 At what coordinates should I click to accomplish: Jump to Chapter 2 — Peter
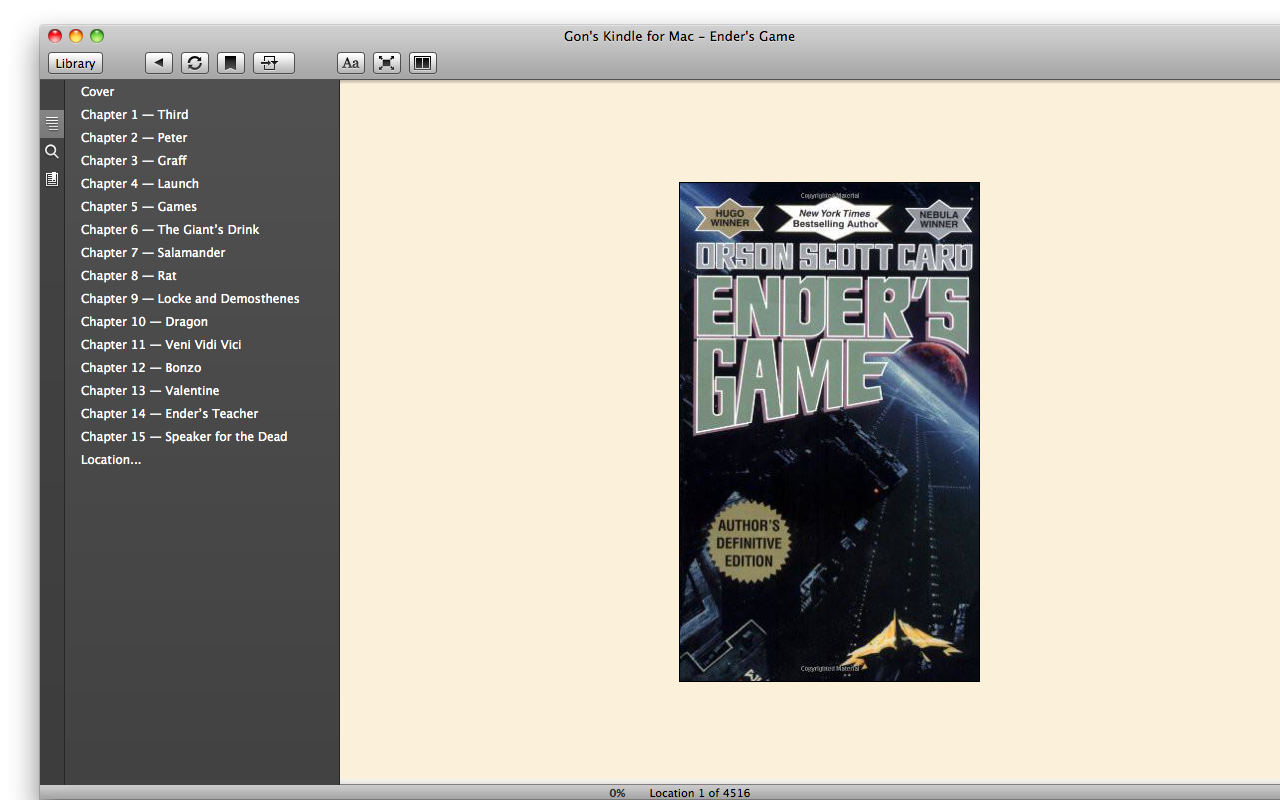pyautogui.click(x=134, y=138)
